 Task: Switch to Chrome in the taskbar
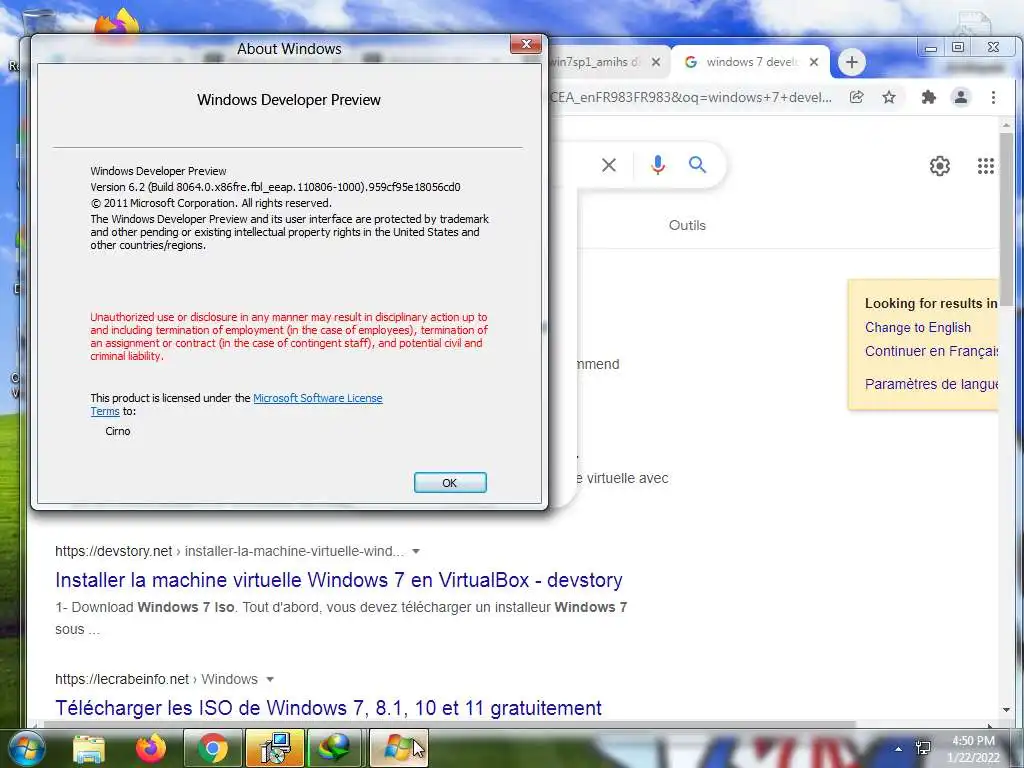(x=213, y=748)
